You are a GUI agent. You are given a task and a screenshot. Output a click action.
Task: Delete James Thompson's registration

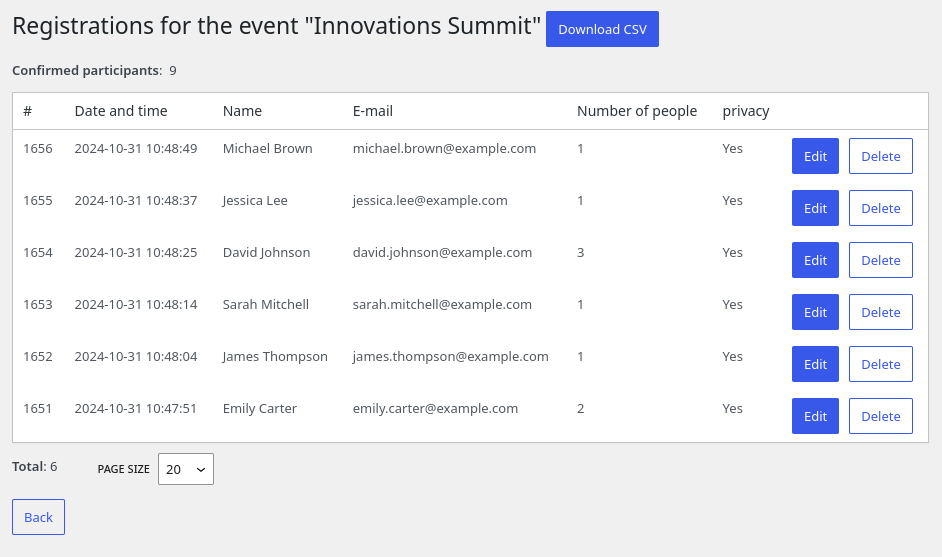pos(880,364)
